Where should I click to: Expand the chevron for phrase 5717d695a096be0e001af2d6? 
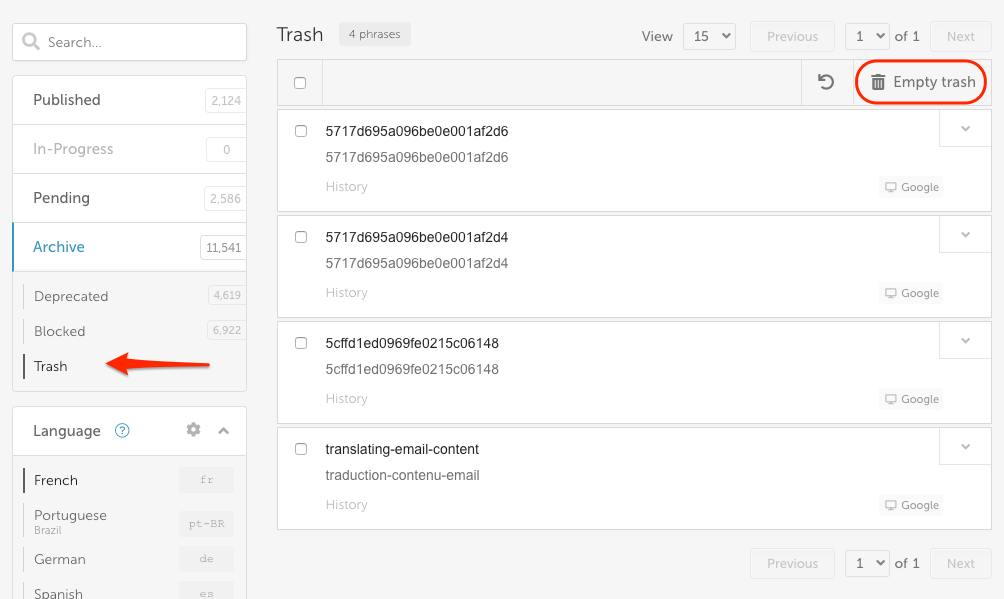965,129
